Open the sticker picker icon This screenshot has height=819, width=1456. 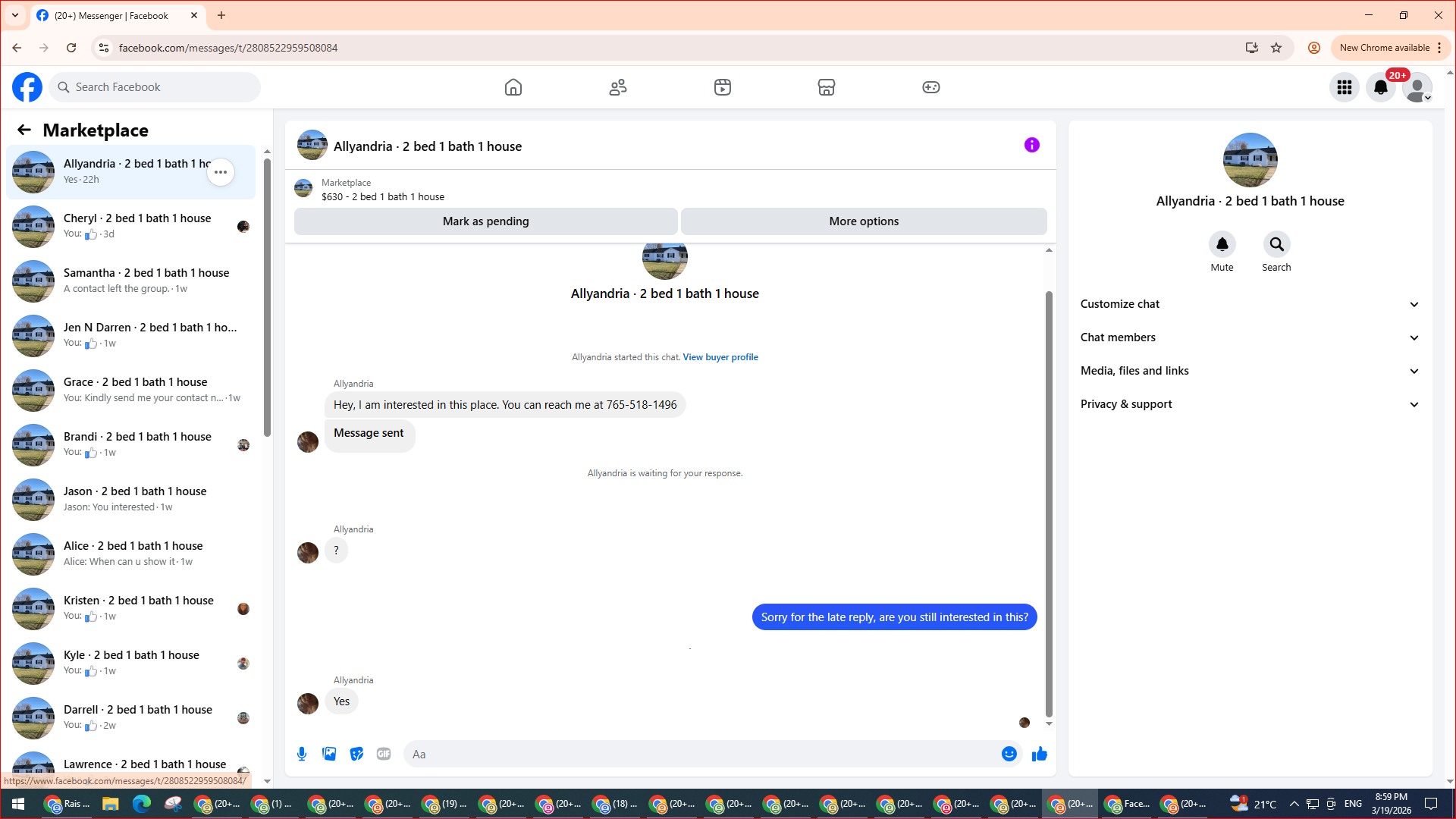[356, 754]
